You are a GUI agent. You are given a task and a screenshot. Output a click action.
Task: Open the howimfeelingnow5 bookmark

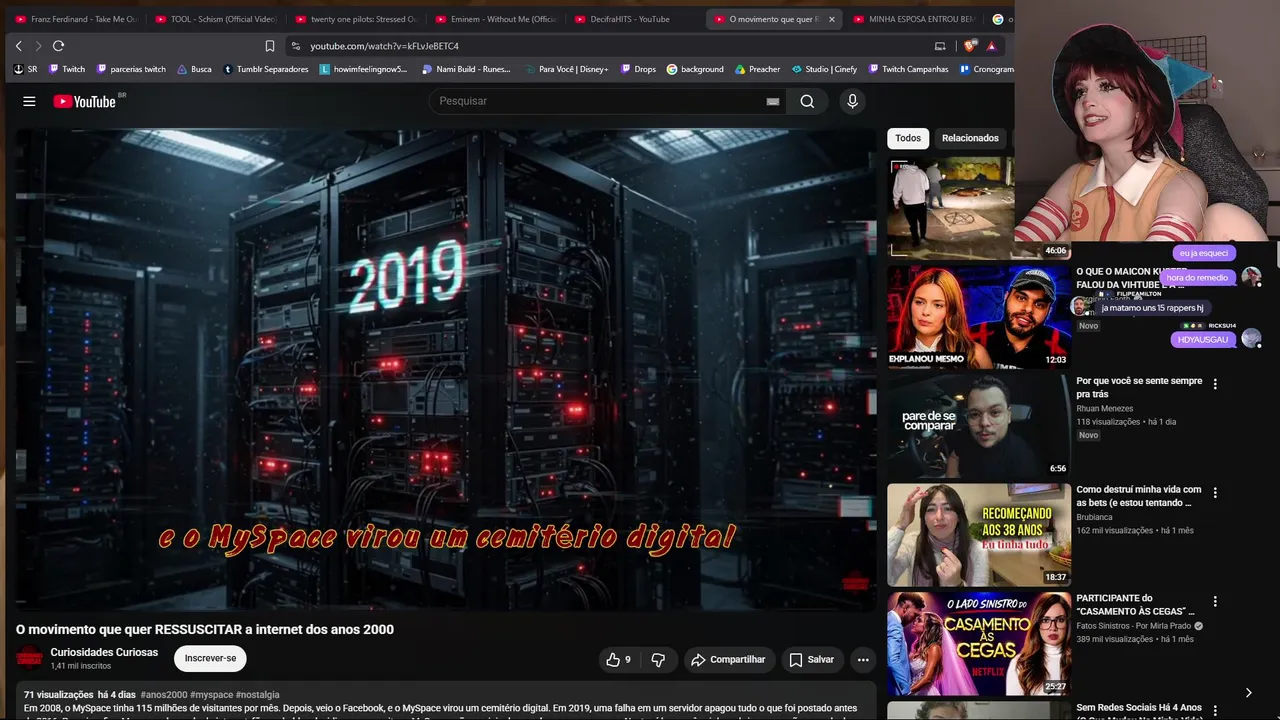tap(364, 69)
